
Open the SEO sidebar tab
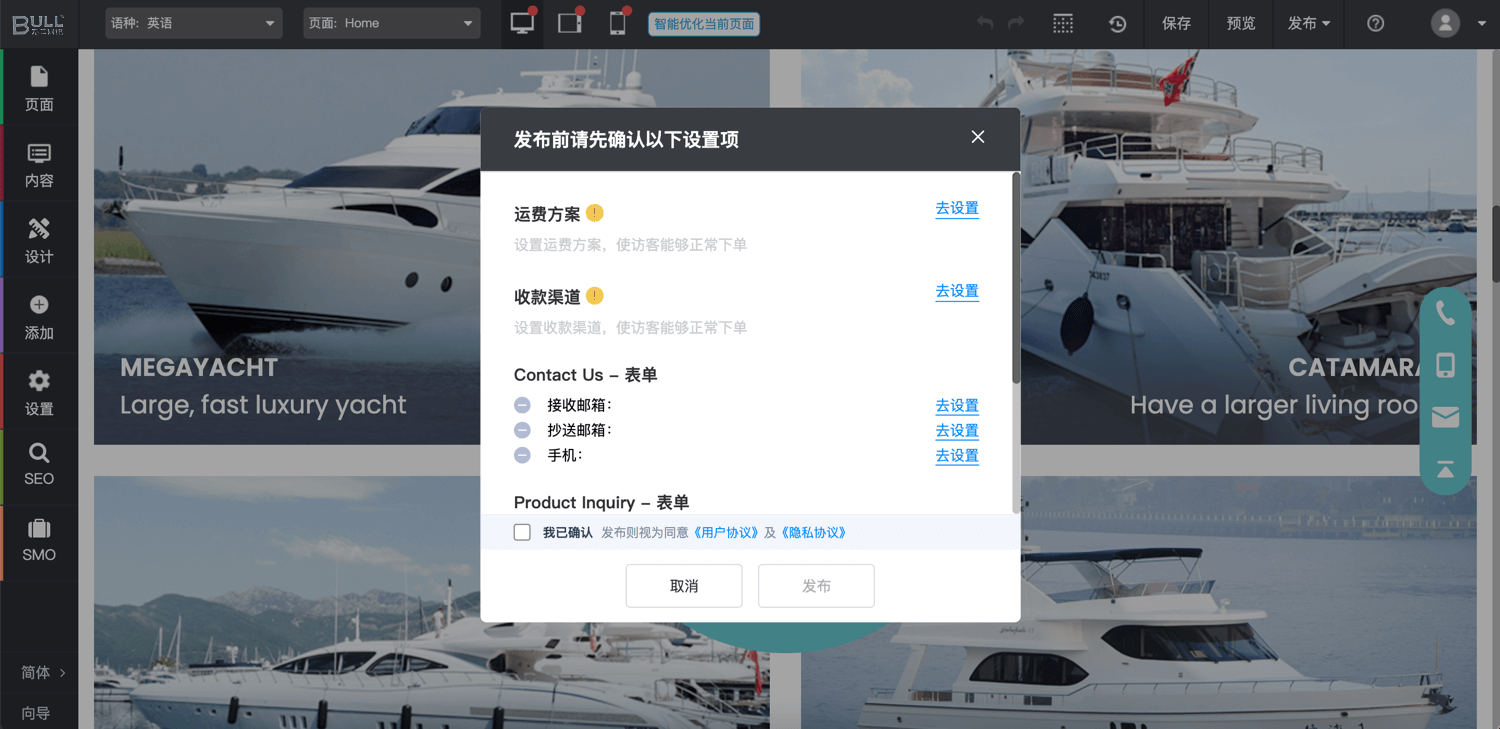point(39,464)
